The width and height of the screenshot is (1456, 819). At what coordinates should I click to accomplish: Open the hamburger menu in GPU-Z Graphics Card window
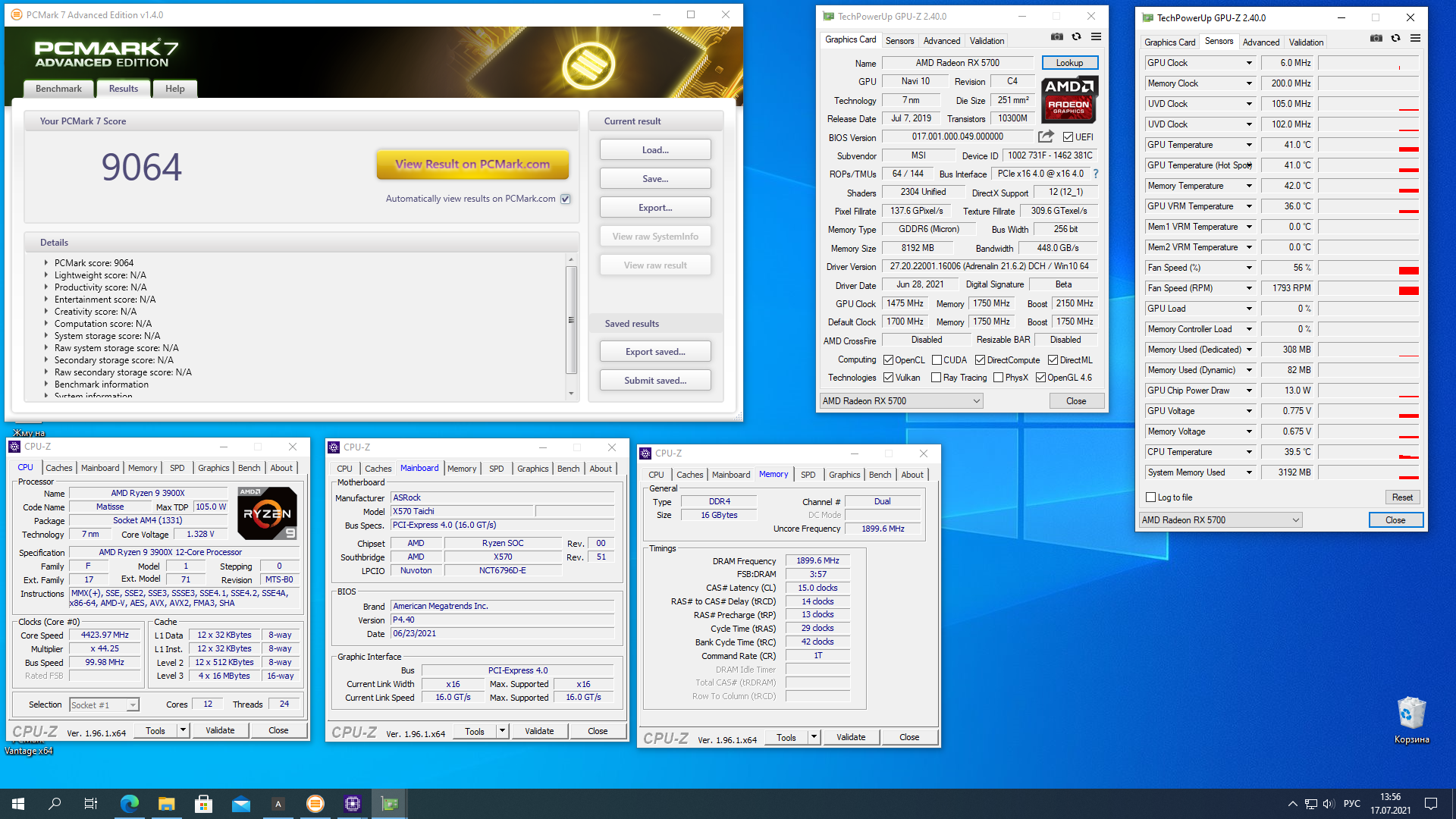click(x=1096, y=37)
